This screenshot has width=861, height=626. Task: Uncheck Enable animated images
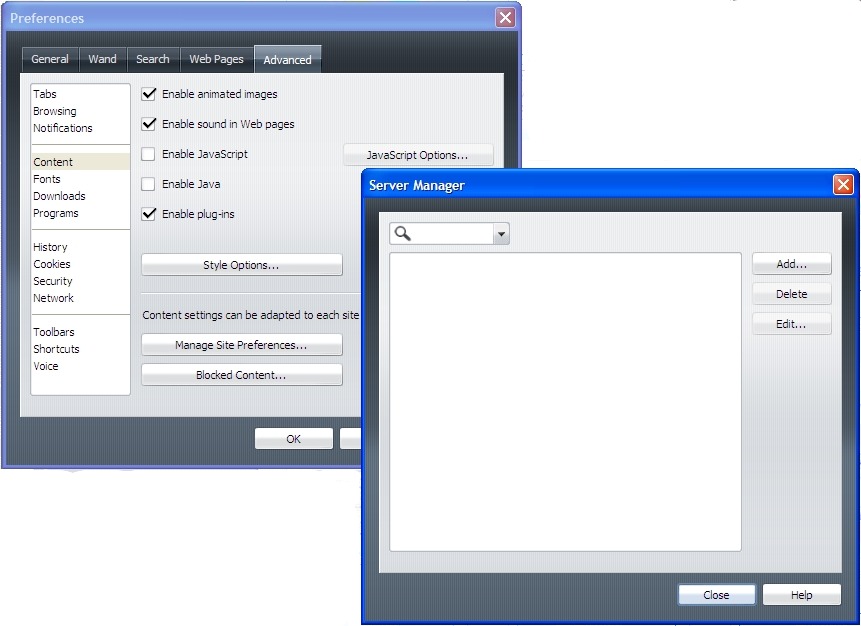pos(149,94)
